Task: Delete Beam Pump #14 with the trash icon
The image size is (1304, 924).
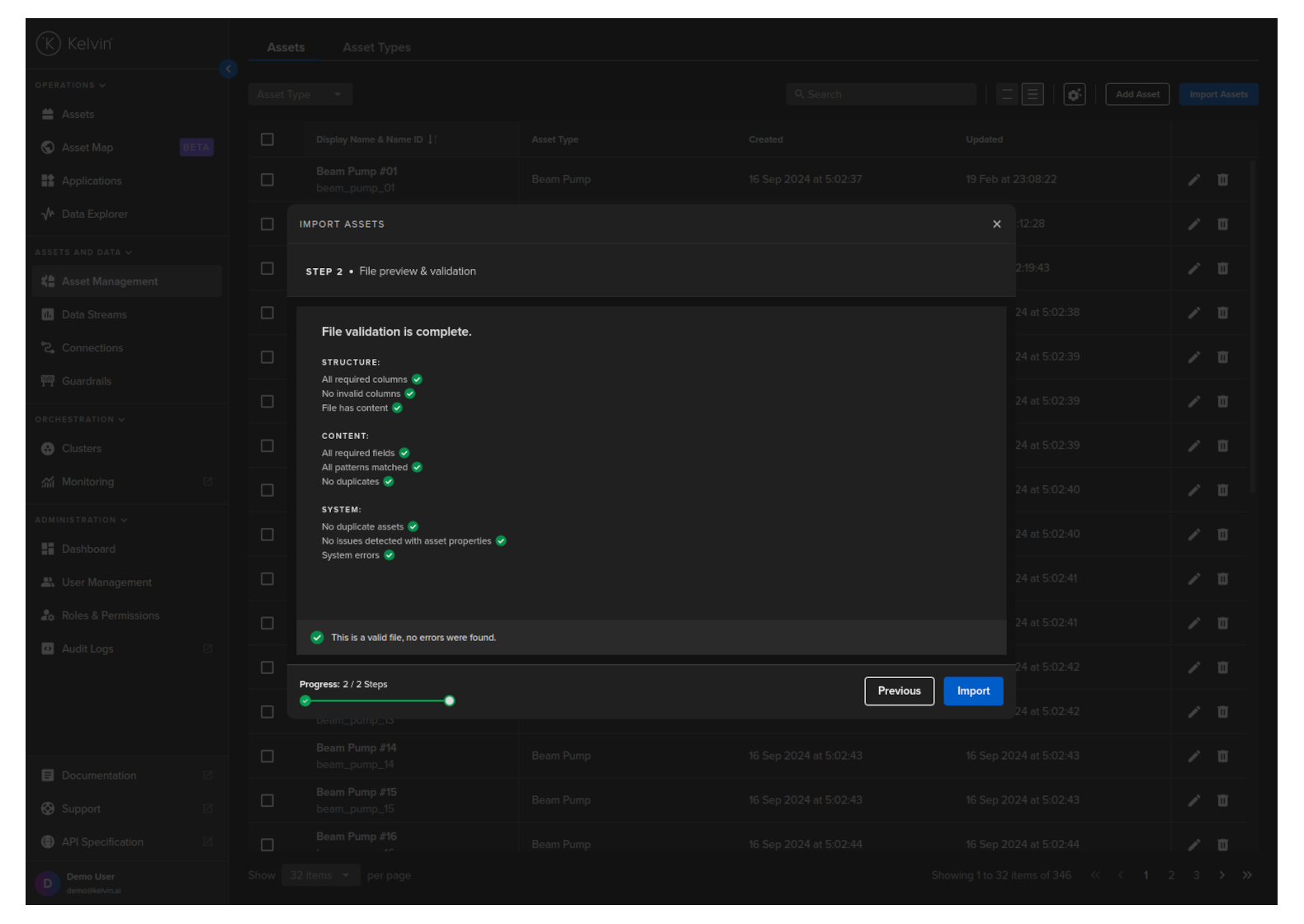Action: [1222, 757]
